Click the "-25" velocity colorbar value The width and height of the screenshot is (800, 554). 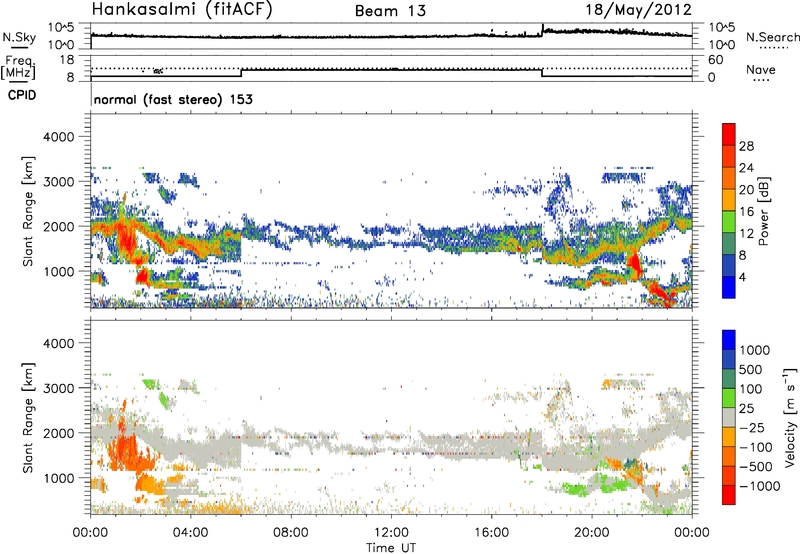click(752, 427)
